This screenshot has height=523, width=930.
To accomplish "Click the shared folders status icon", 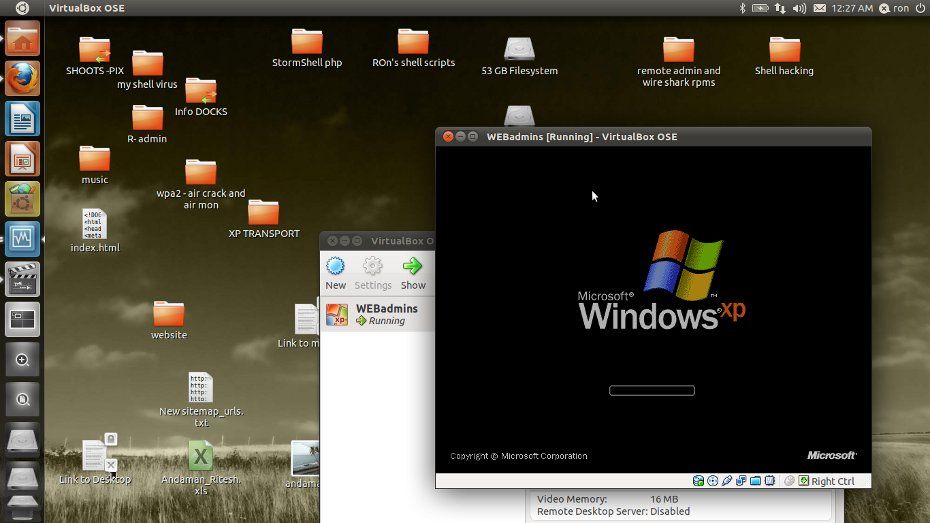I will point(756,481).
